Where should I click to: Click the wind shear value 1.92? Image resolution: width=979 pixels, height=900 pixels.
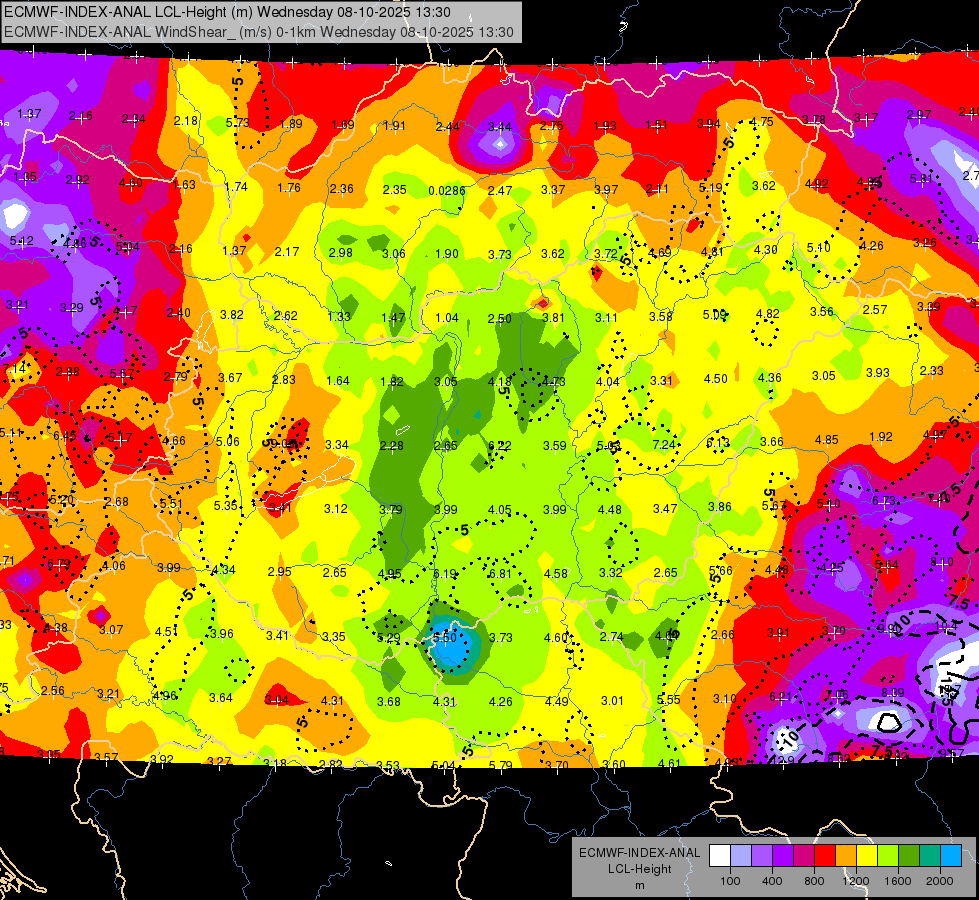[880, 437]
